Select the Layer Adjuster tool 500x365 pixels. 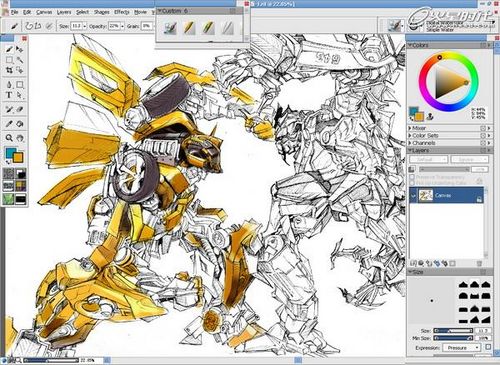click(x=20, y=49)
